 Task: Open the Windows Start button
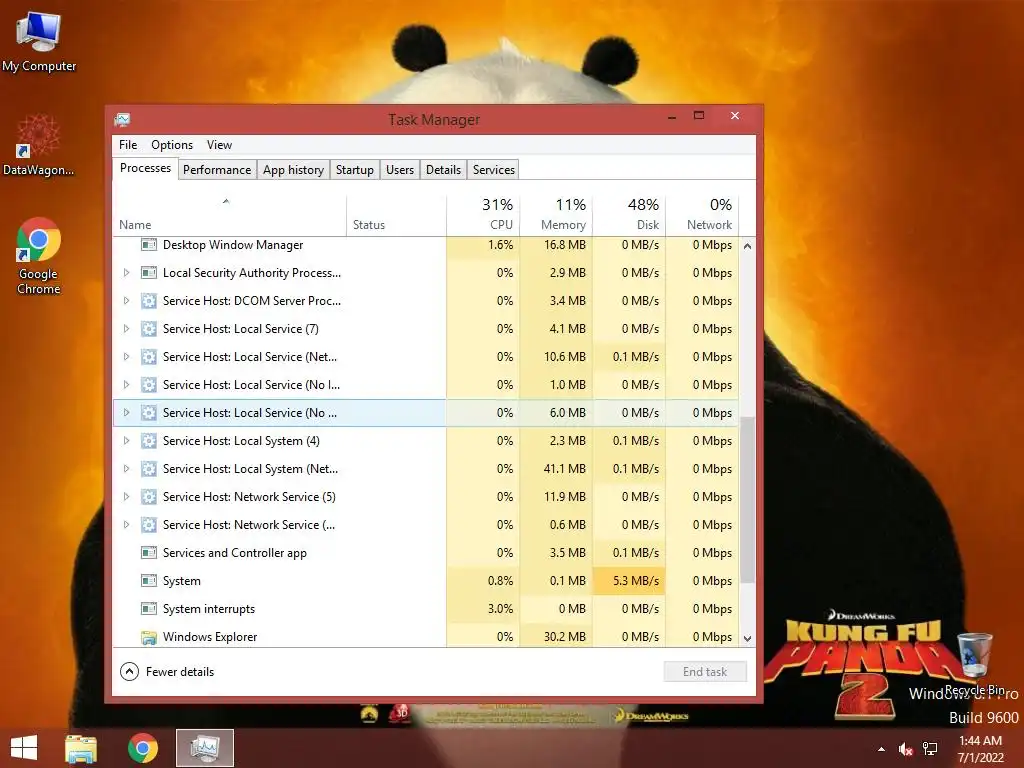coord(24,748)
